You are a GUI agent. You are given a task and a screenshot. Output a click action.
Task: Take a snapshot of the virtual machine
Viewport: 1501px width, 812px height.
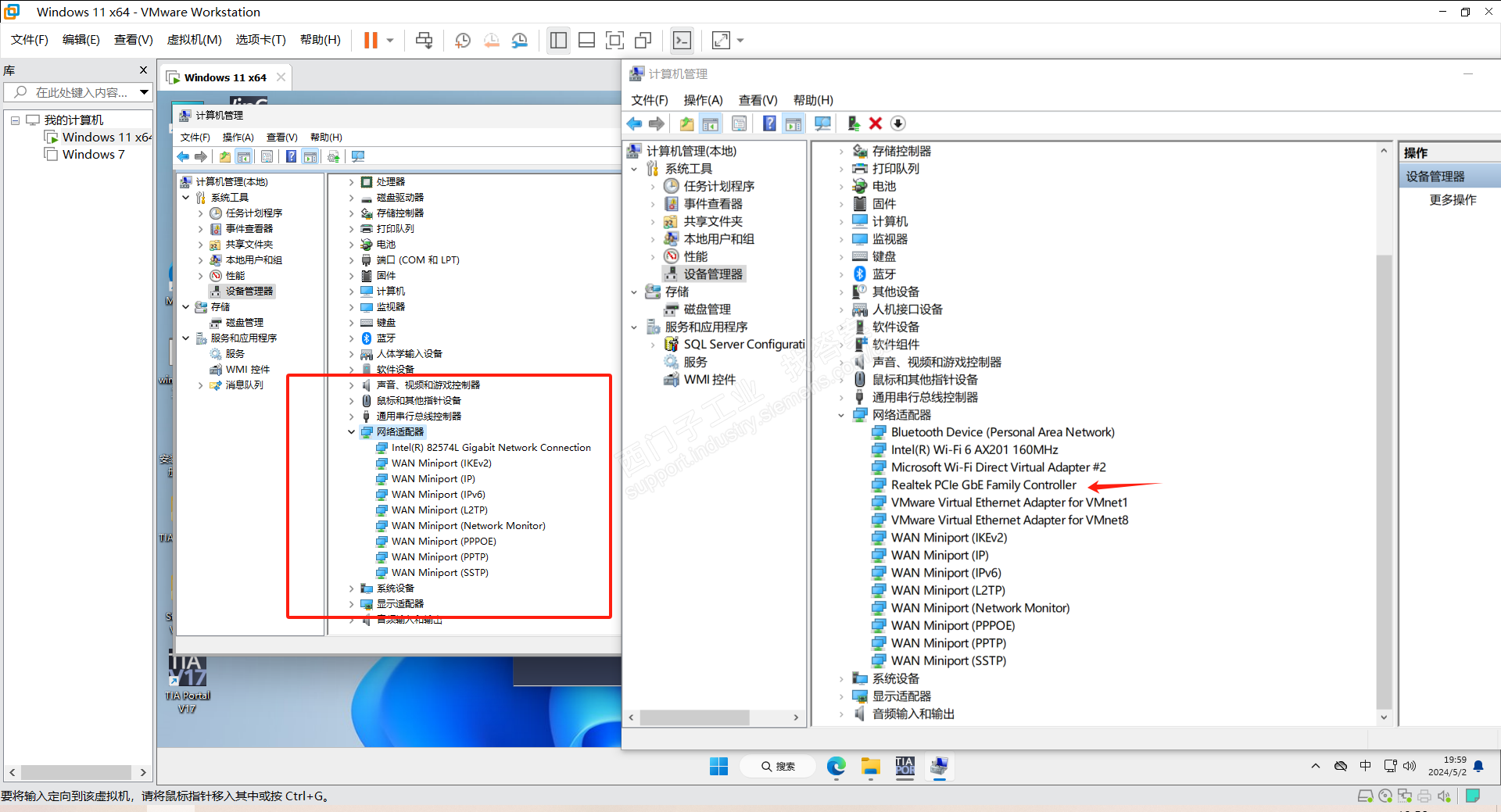463,41
